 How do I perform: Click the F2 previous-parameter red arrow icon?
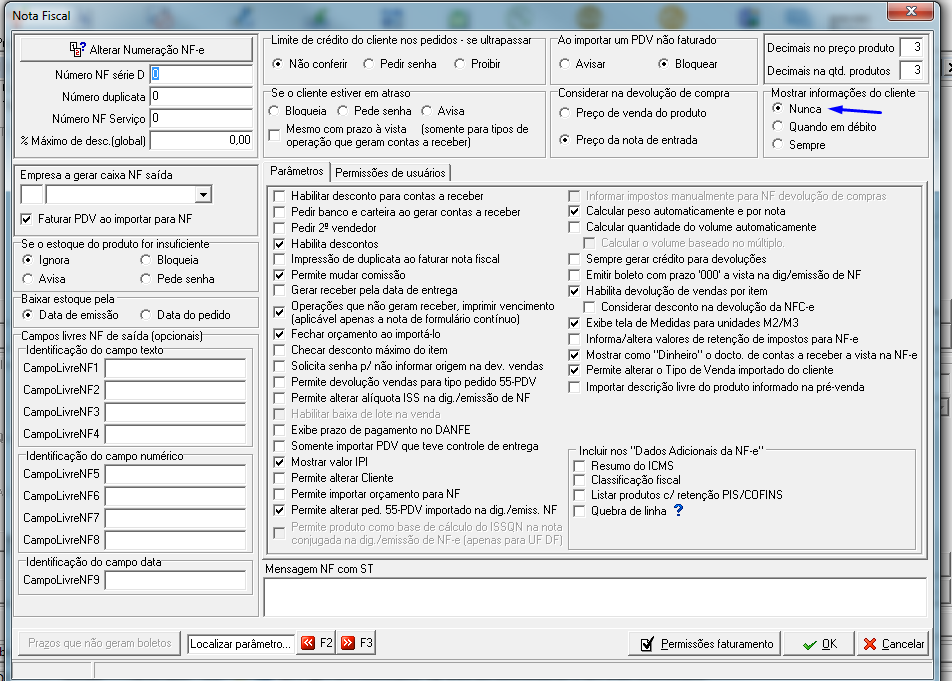coord(308,643)
